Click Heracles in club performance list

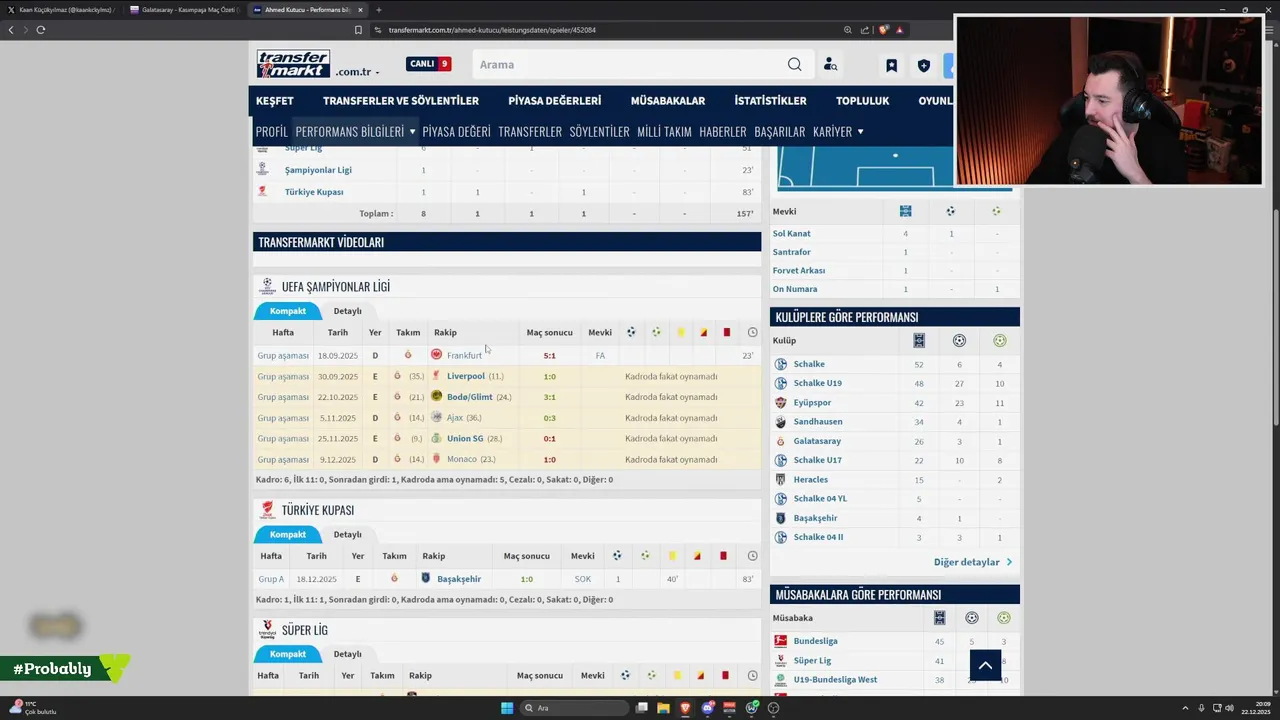[x=810, y=480]
